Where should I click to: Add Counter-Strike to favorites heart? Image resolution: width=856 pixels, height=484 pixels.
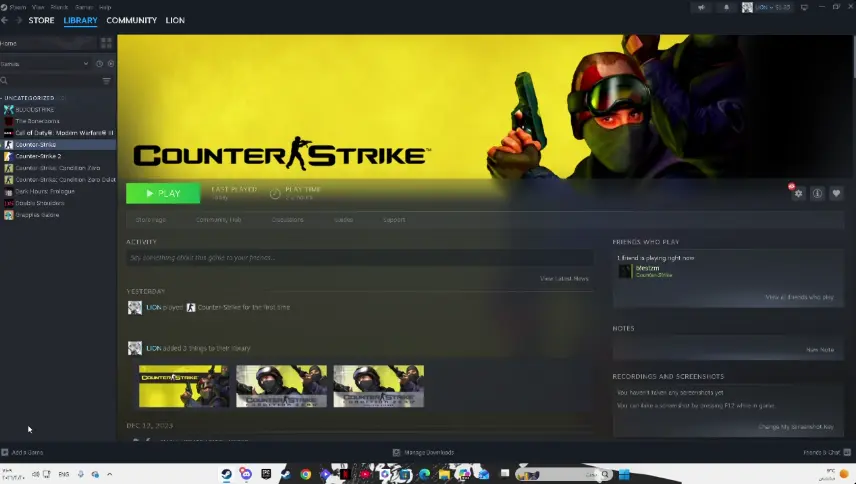[836, 193]
